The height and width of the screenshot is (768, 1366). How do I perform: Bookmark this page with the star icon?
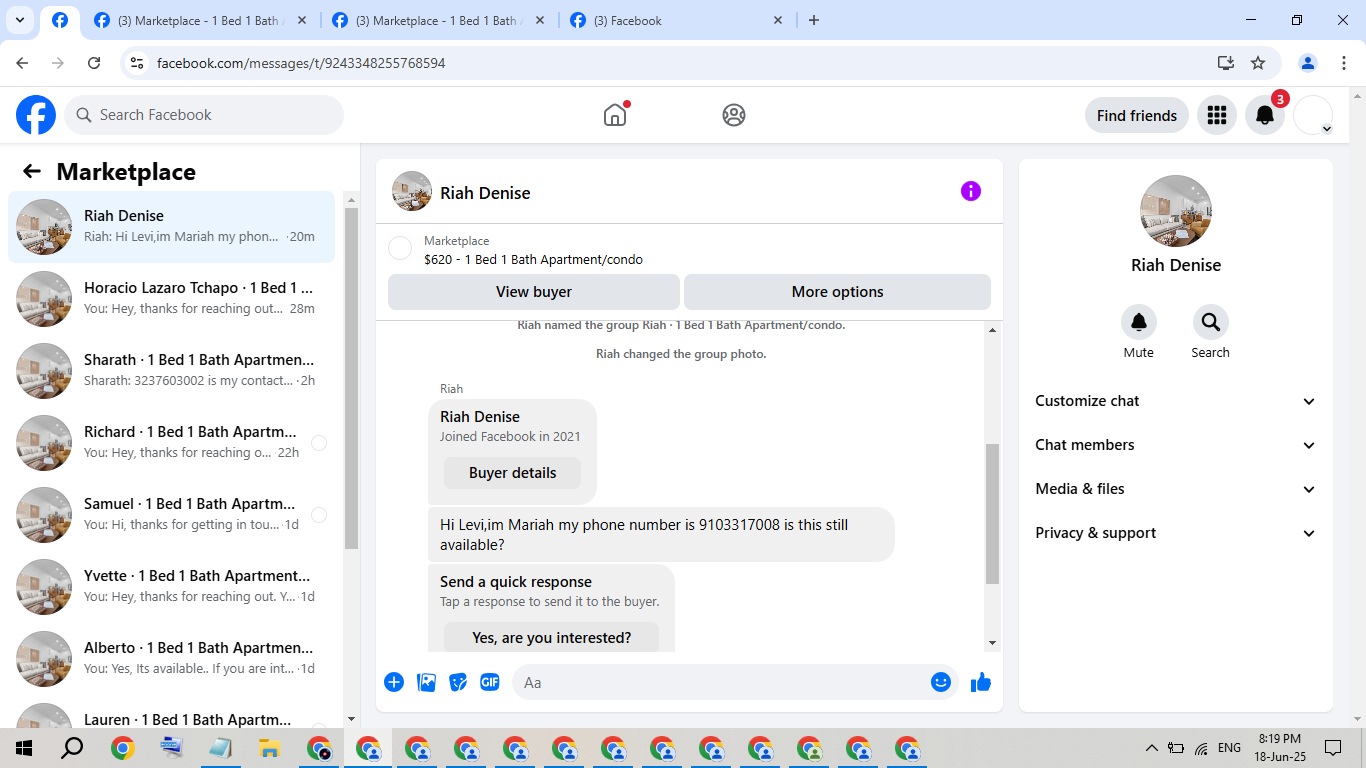click(x=1258, y=63)
